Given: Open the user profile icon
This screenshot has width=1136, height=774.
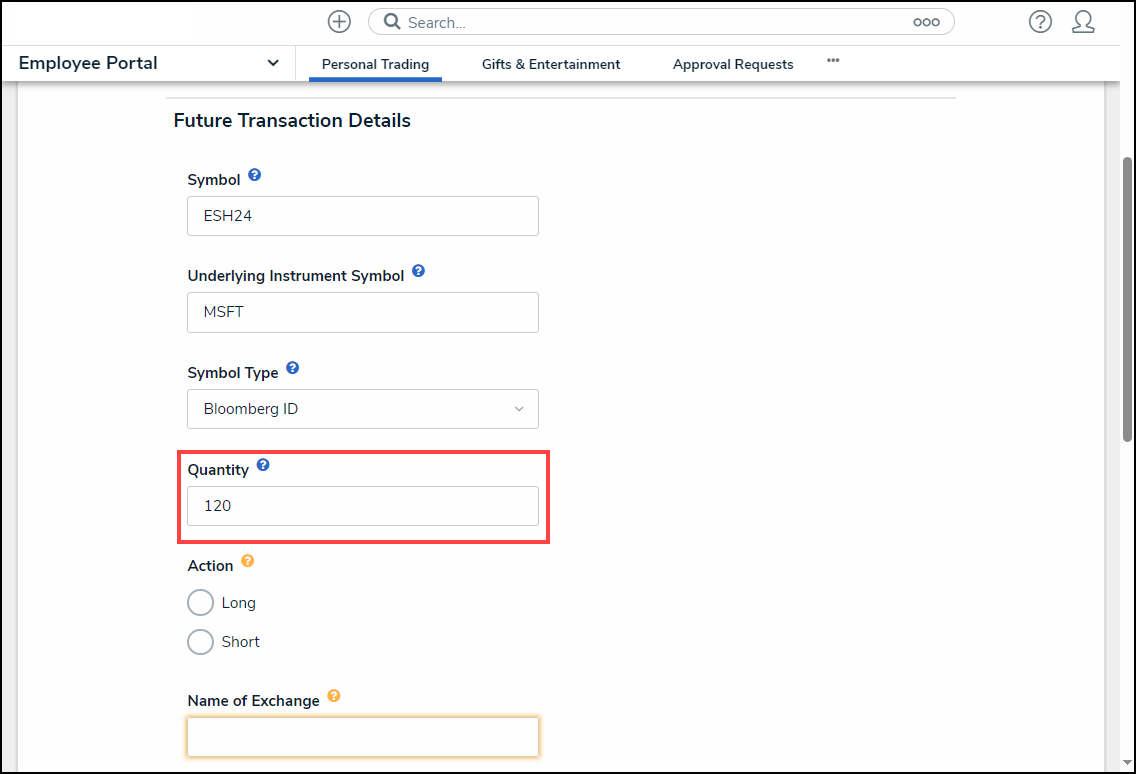Looking at the screenshot, I should 1083,22.
